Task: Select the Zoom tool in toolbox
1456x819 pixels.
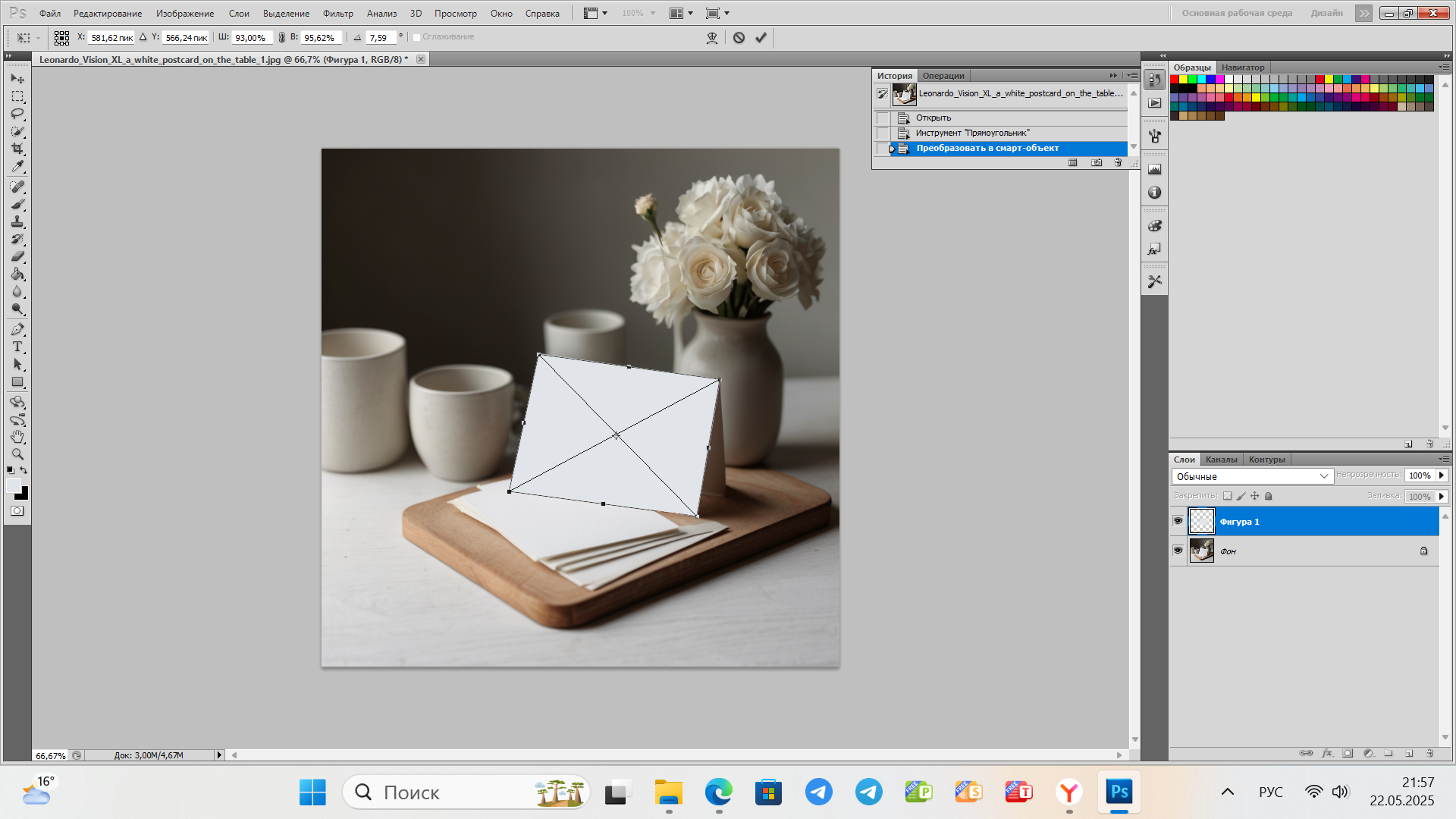Action: point(17,455)
